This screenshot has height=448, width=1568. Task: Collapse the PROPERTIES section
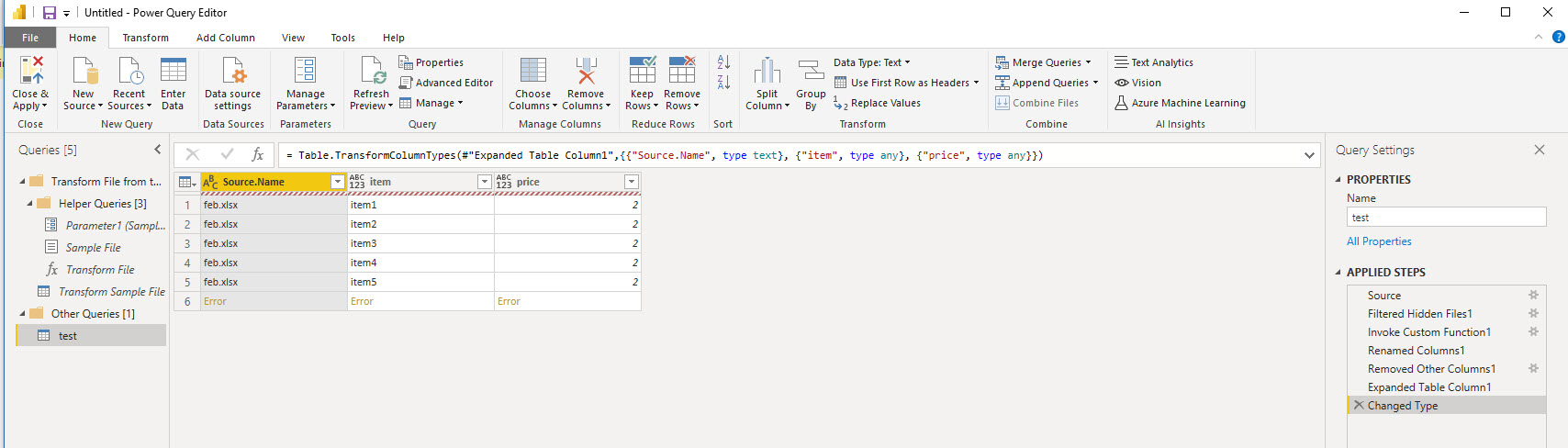(1338, 180)
